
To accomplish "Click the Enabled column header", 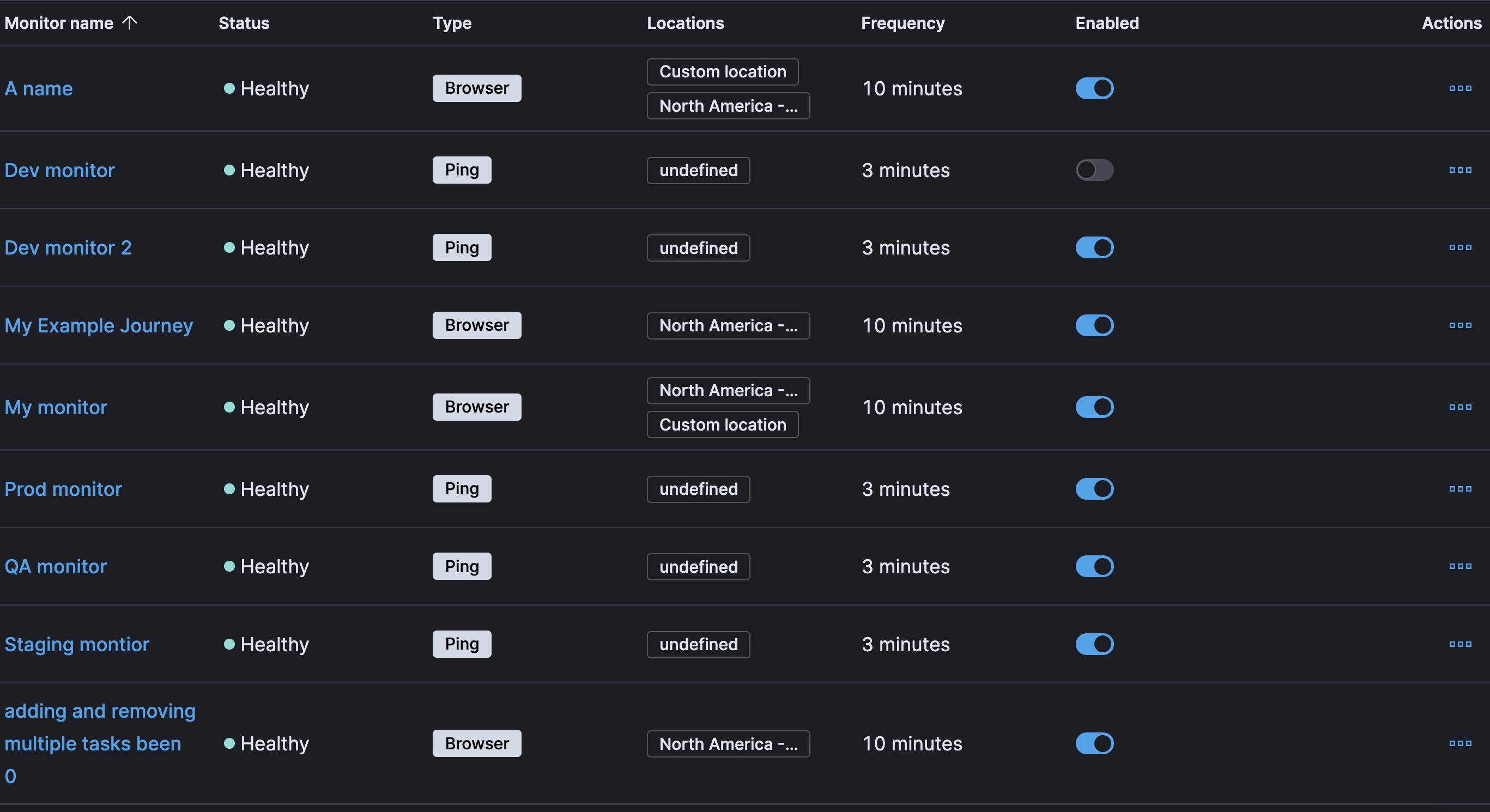I will [x=1106, y=22].
